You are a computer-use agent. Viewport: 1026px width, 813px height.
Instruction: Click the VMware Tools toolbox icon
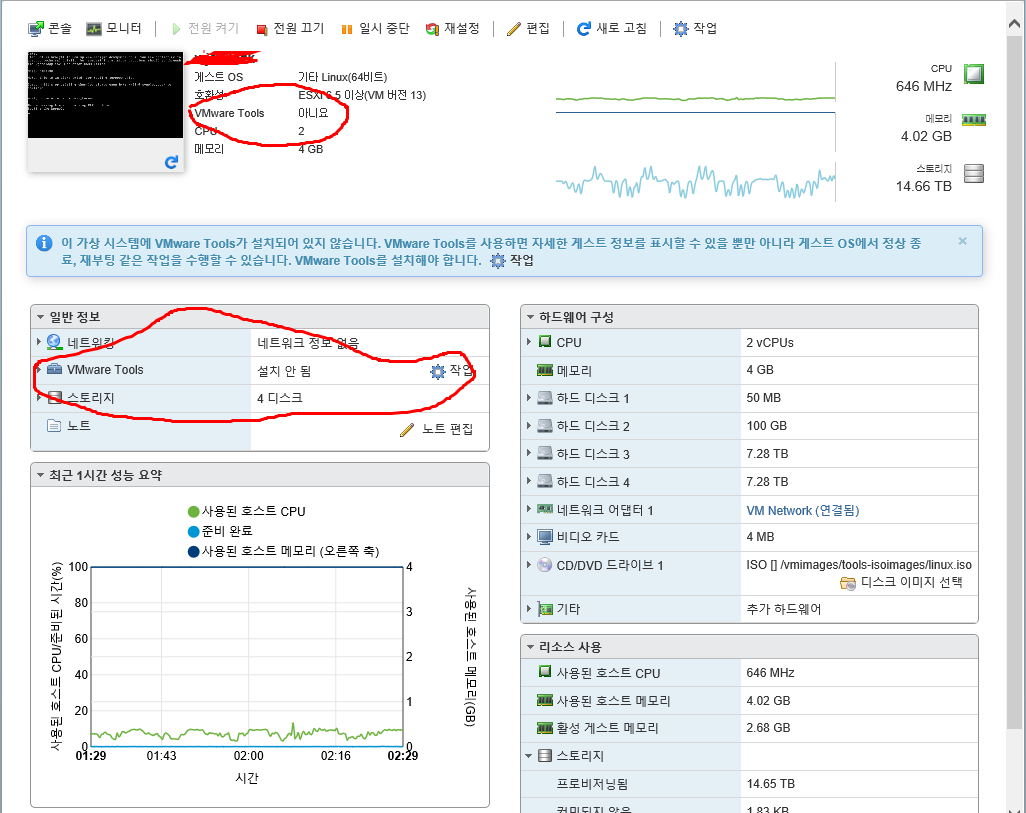click(x=54, y=369)
